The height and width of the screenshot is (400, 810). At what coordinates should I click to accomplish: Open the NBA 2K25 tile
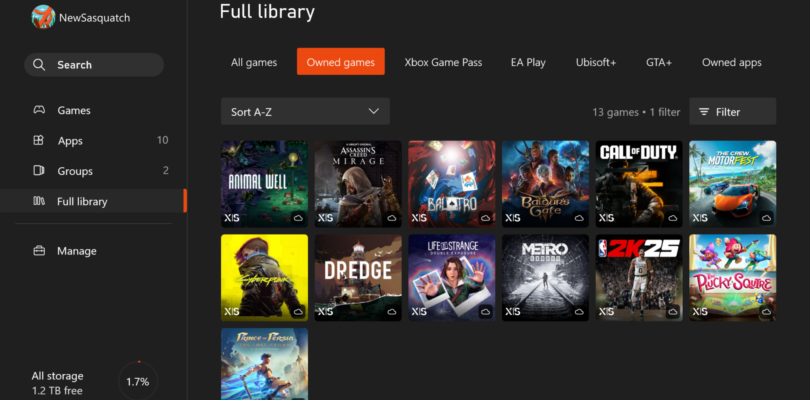[639, 278]
